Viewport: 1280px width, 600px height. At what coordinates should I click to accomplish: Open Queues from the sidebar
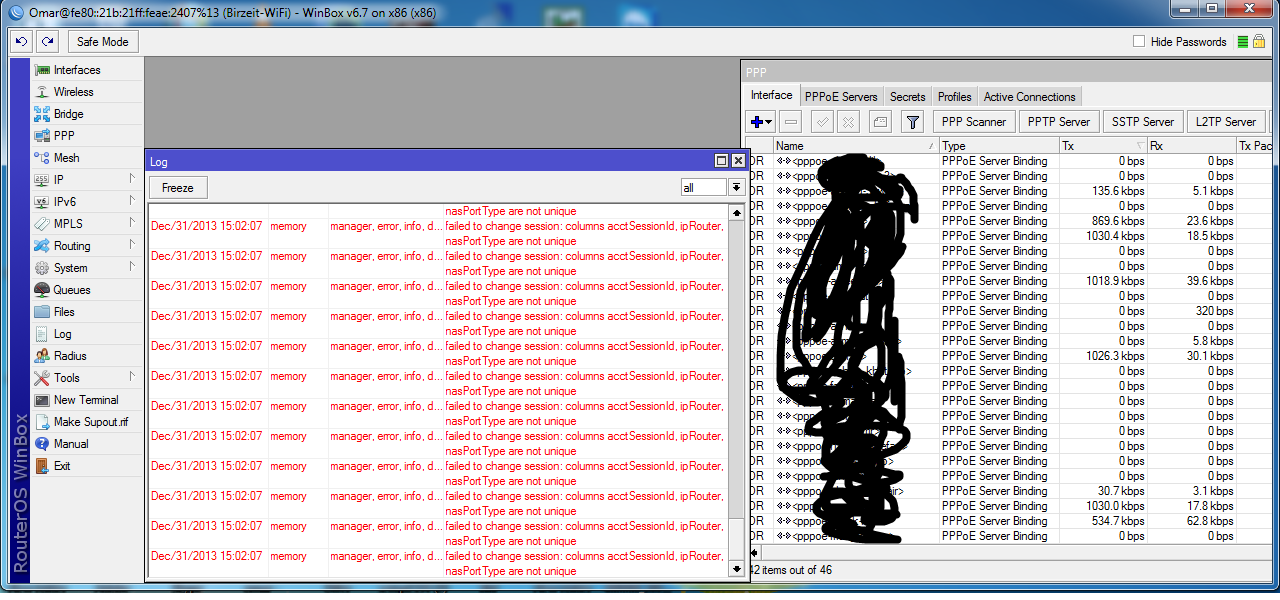(72, 290)
